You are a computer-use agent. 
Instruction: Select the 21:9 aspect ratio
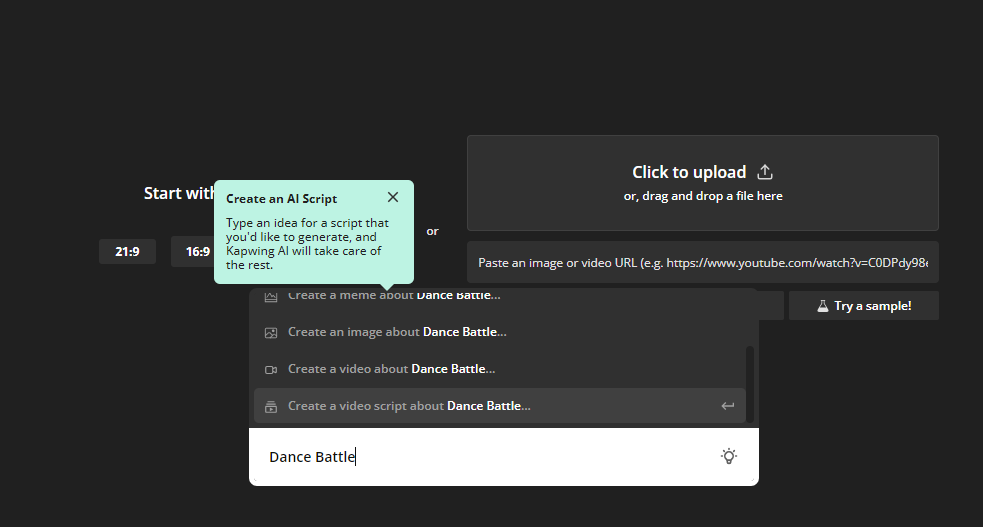(x=127, y=252)
